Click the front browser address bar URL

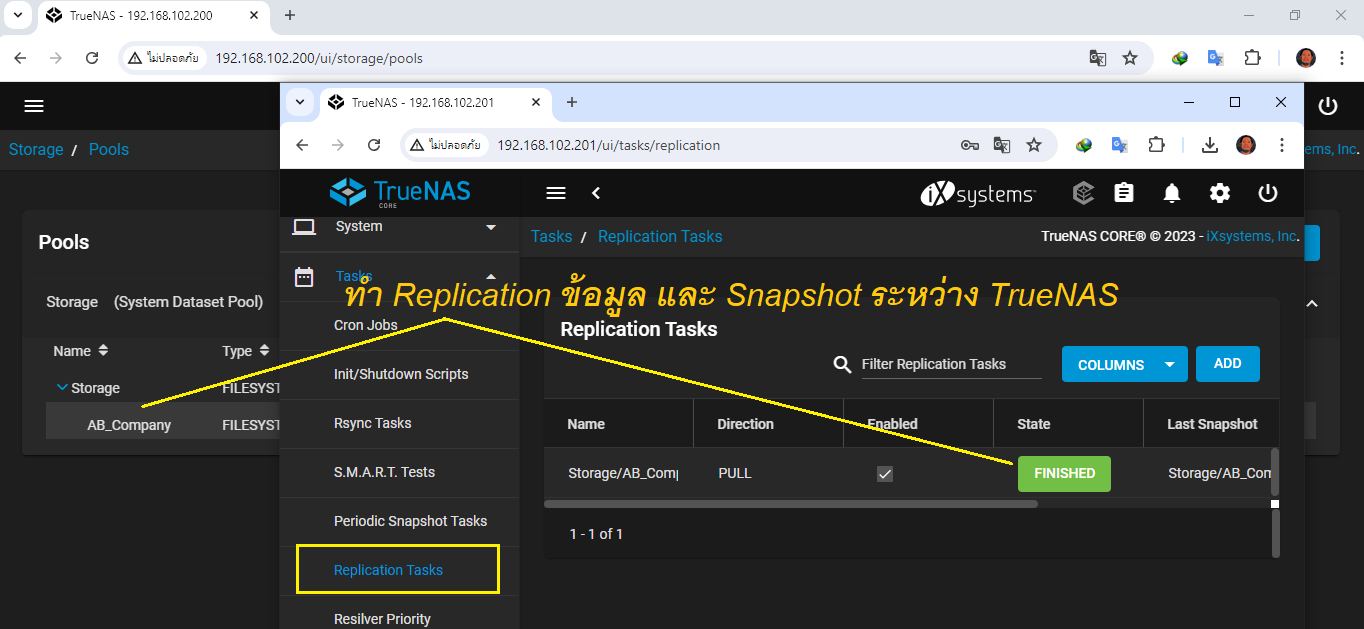pyautogui.click(x=608, y=145)
